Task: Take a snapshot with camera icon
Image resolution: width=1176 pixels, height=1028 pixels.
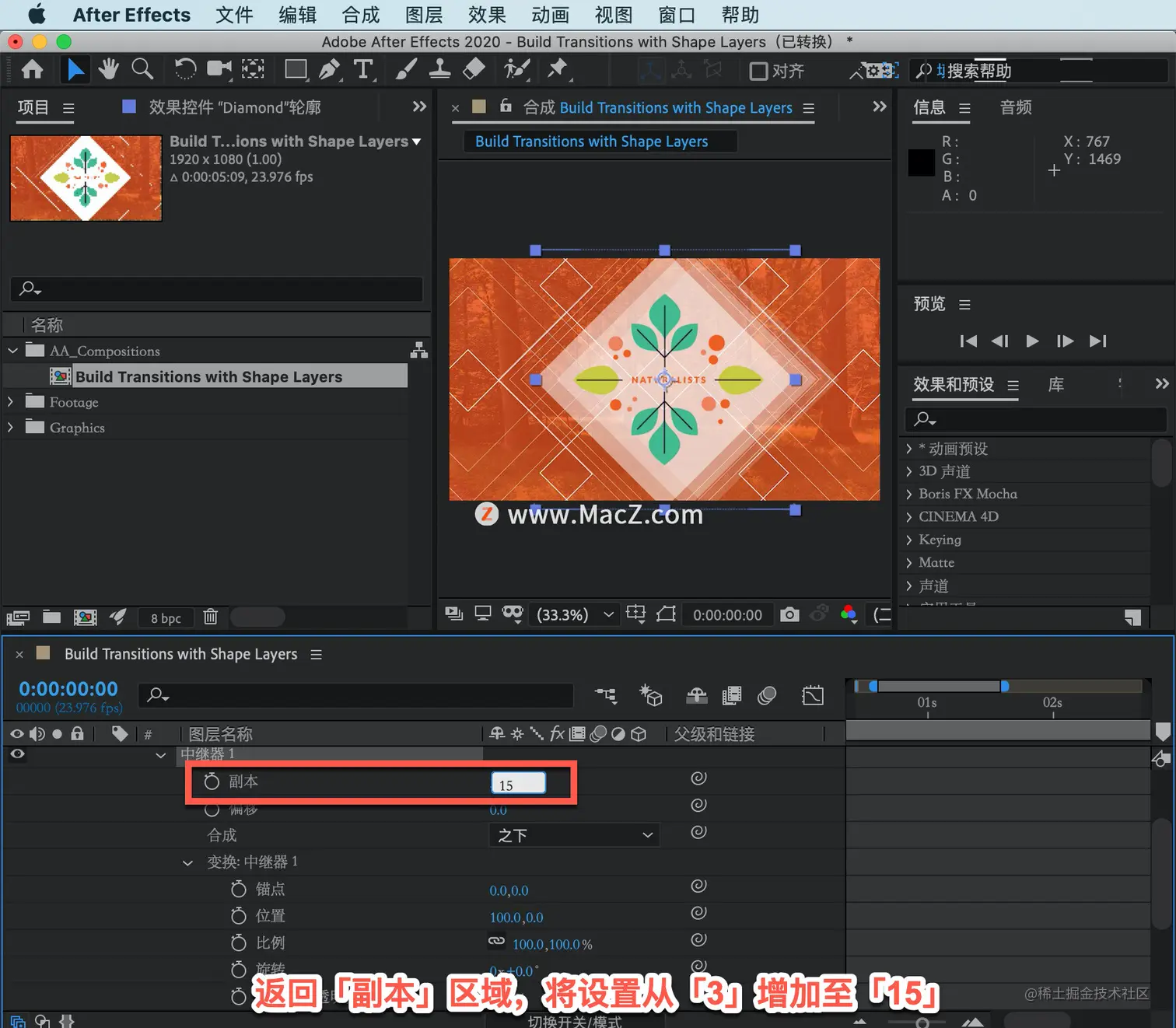Action: point(789,614)
